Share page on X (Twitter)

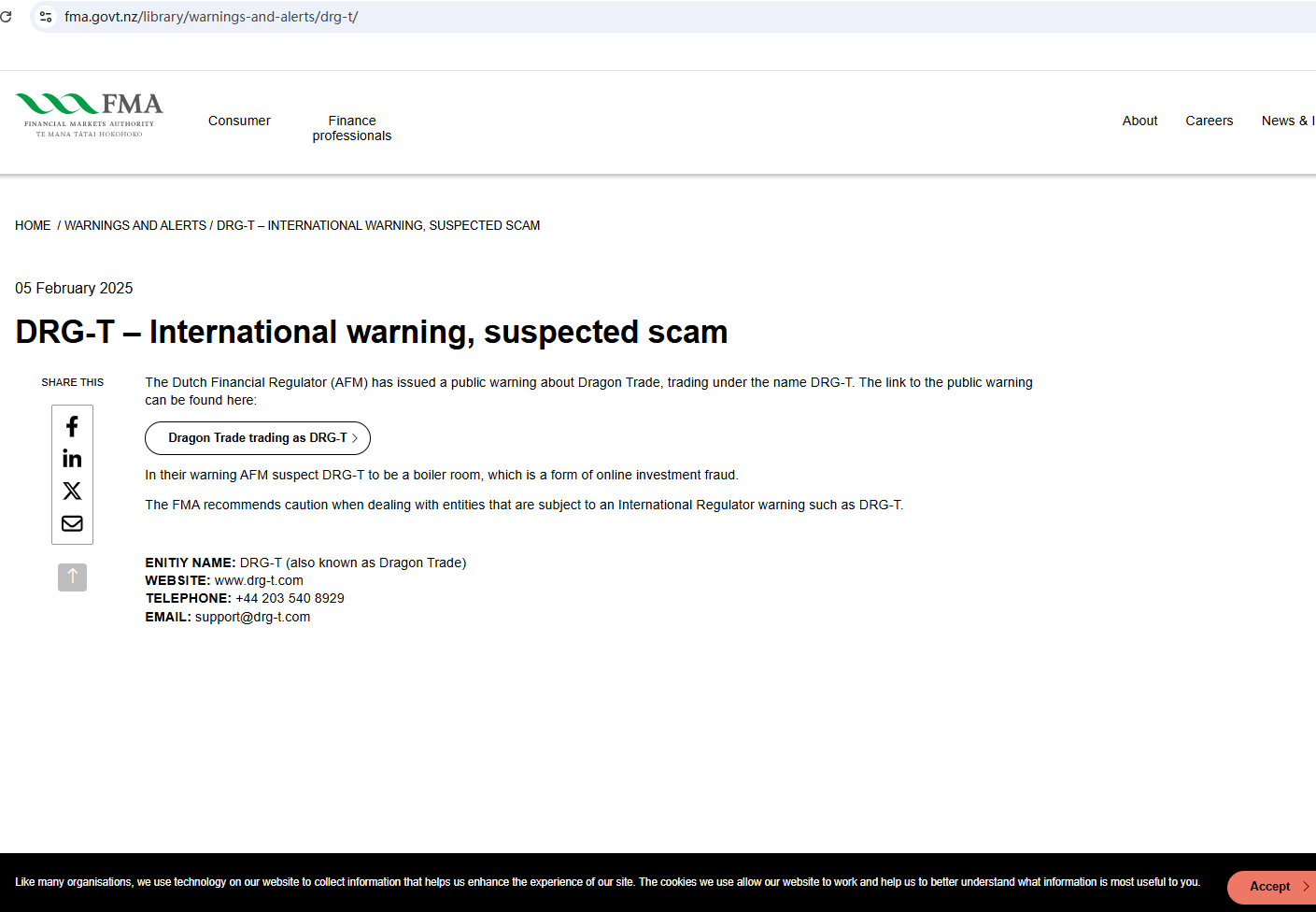72,491
